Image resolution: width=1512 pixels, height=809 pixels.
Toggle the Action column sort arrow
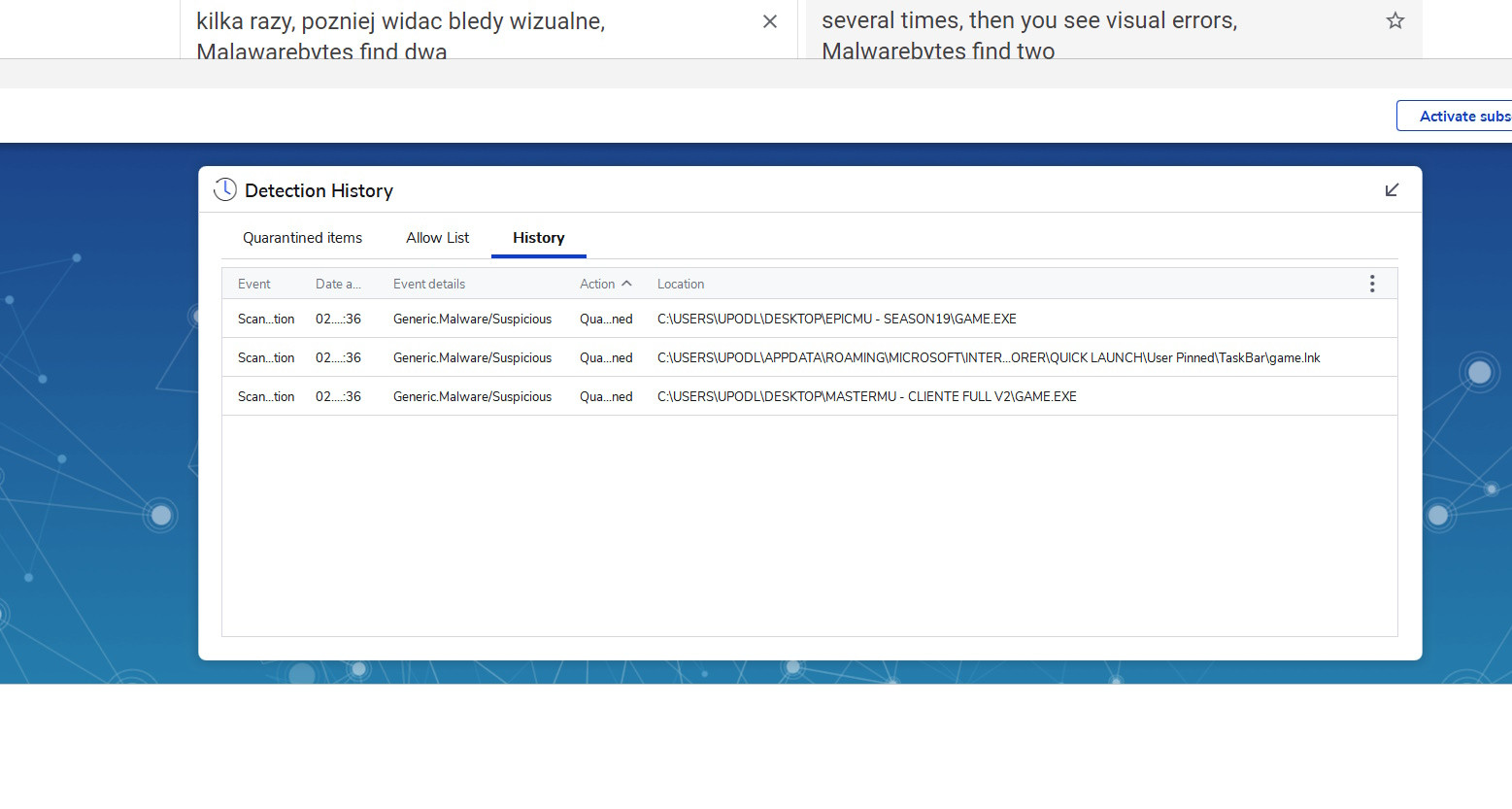click(626, 284)
